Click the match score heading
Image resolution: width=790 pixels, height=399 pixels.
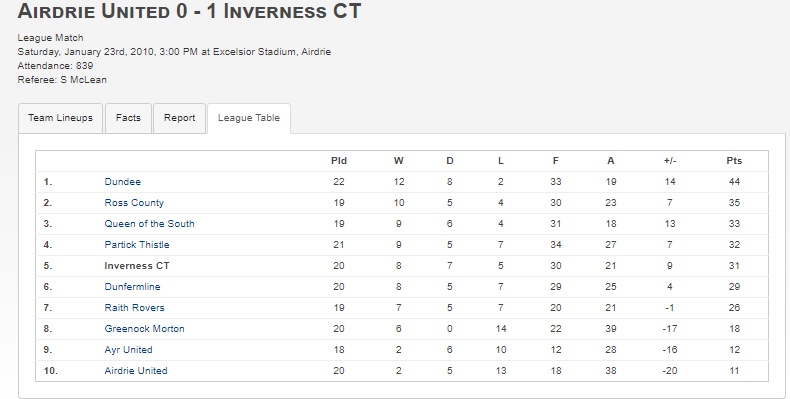(189, 11)
